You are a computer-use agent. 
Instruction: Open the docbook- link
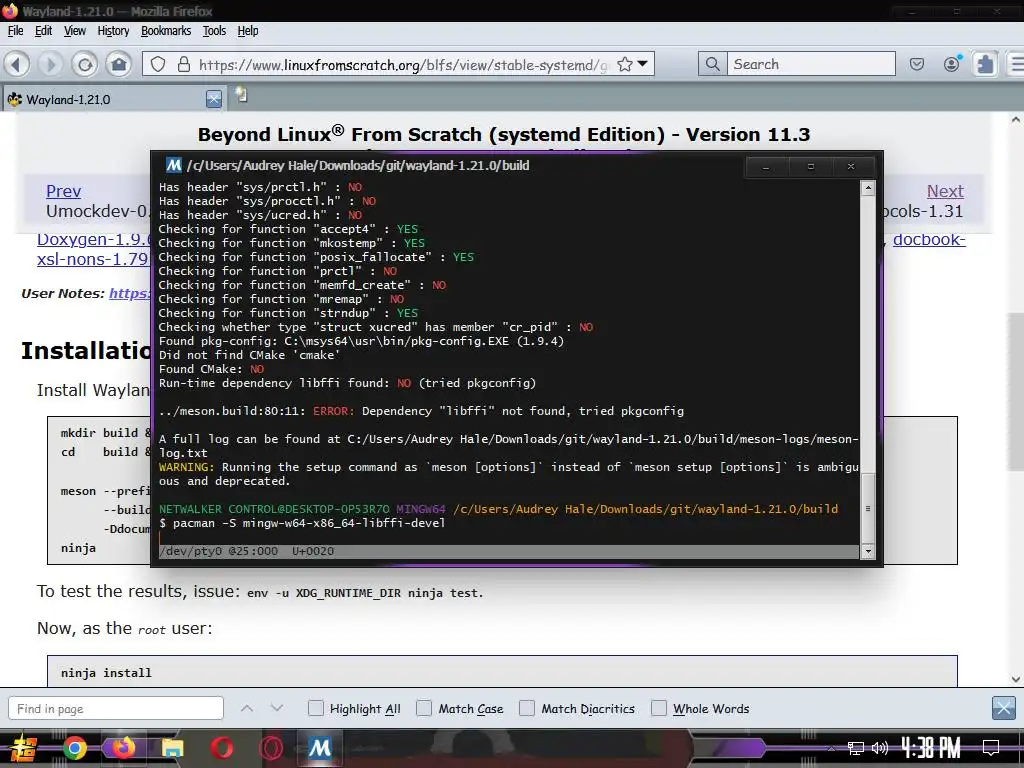click(929, 240)
